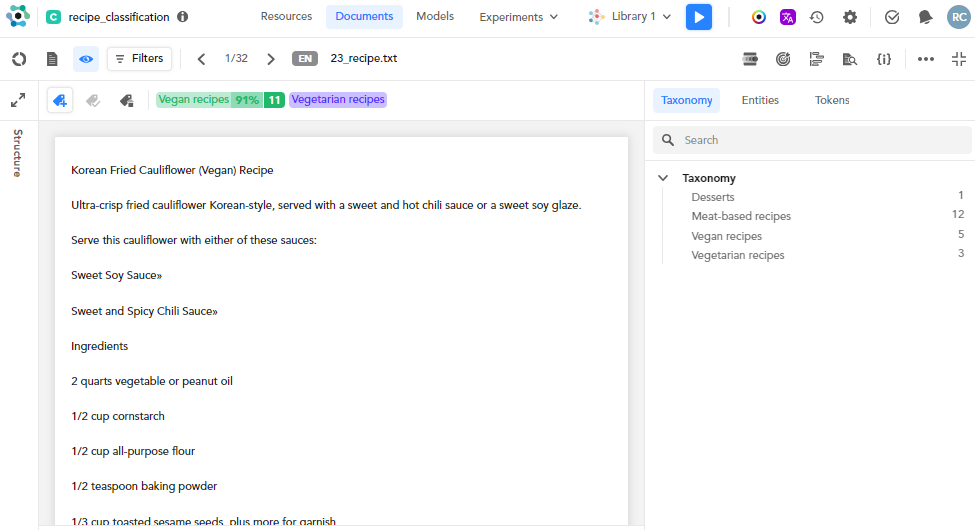The width and height of the screenshot is (975, 530).
Task: Click the Filters button
Action: [139, 59]
